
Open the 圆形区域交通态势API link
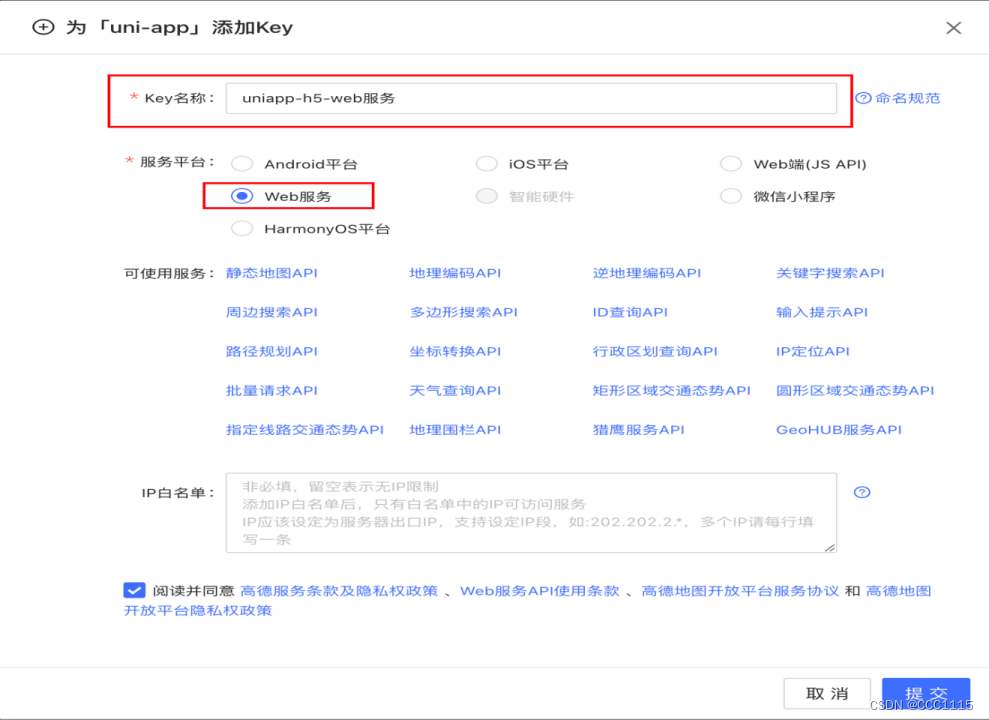(855, 390)
